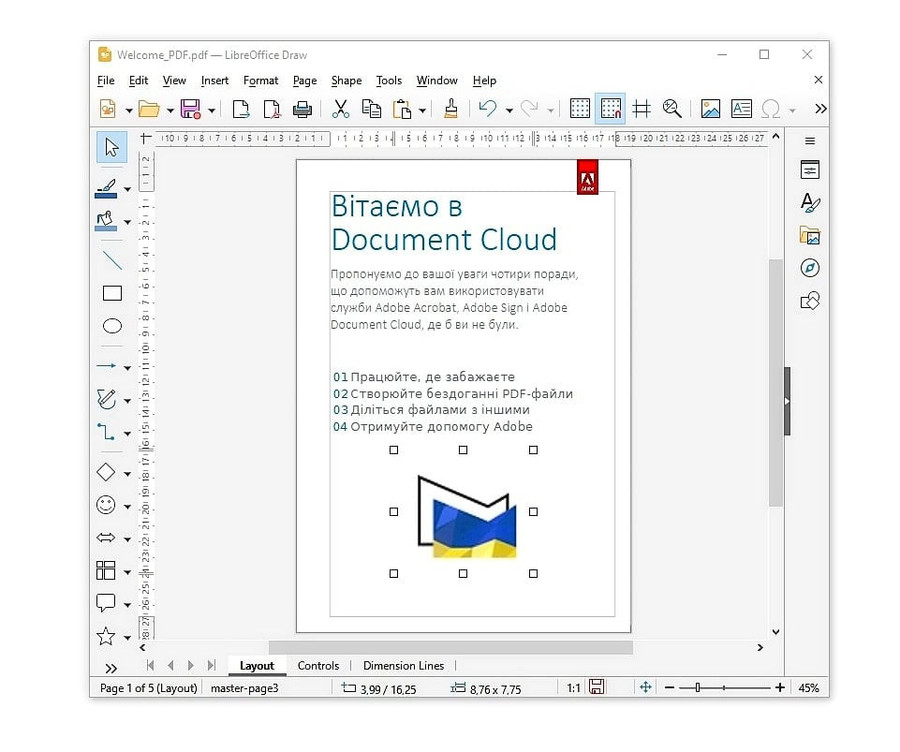The width and height of the screenshot is (900, 752).
Task: Select the Rectangle tool
Action: coord(112,293)
